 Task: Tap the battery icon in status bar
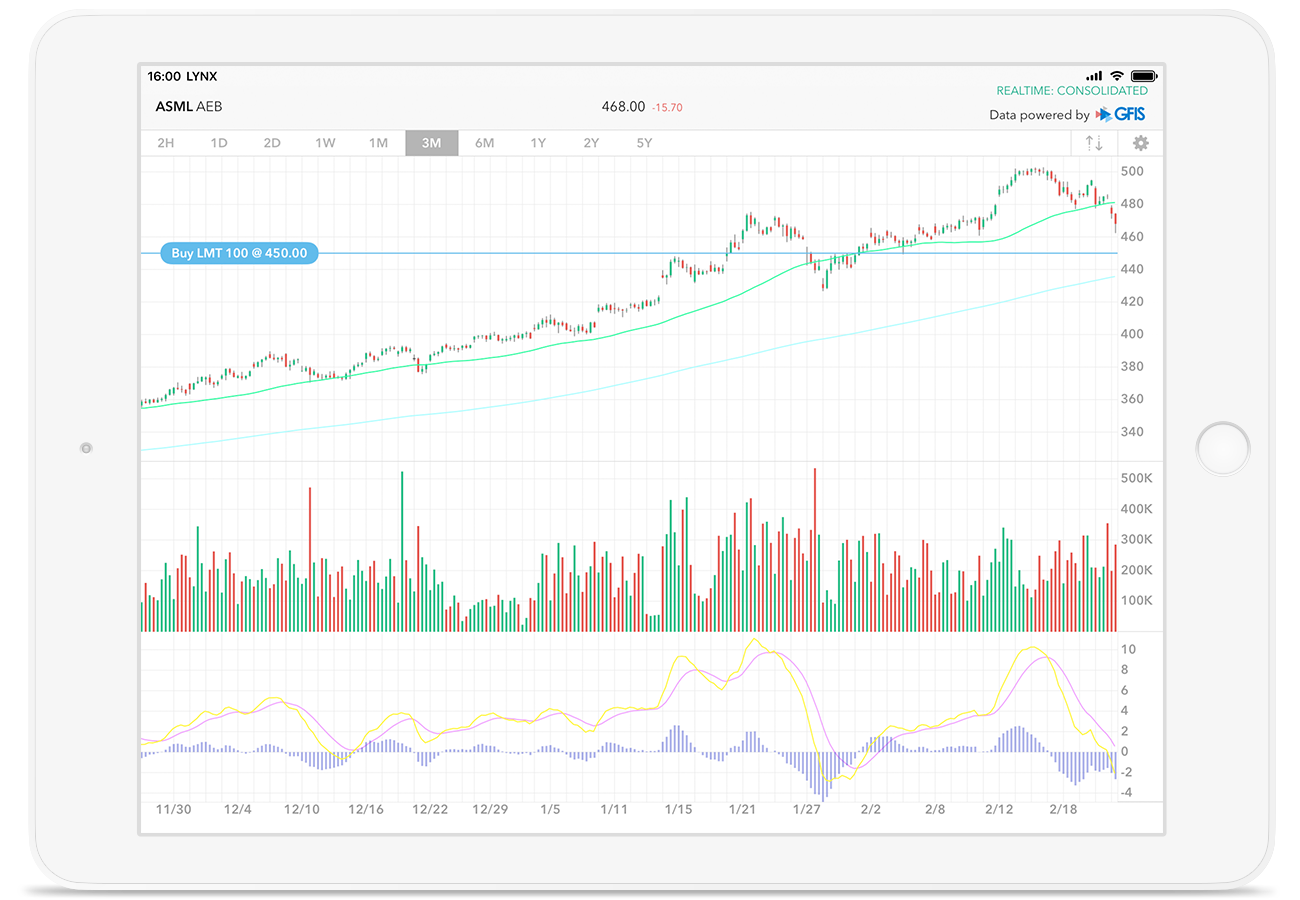click(1143, 76)
